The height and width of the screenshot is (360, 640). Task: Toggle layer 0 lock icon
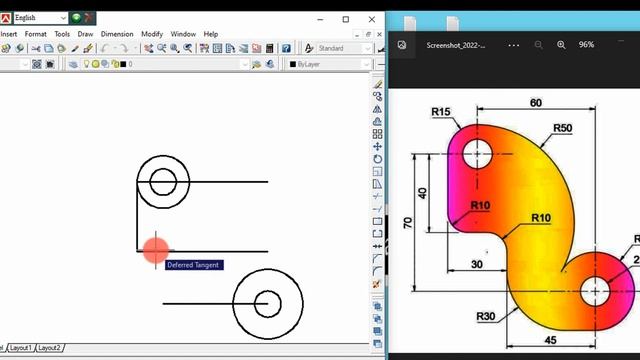(115, 64)
